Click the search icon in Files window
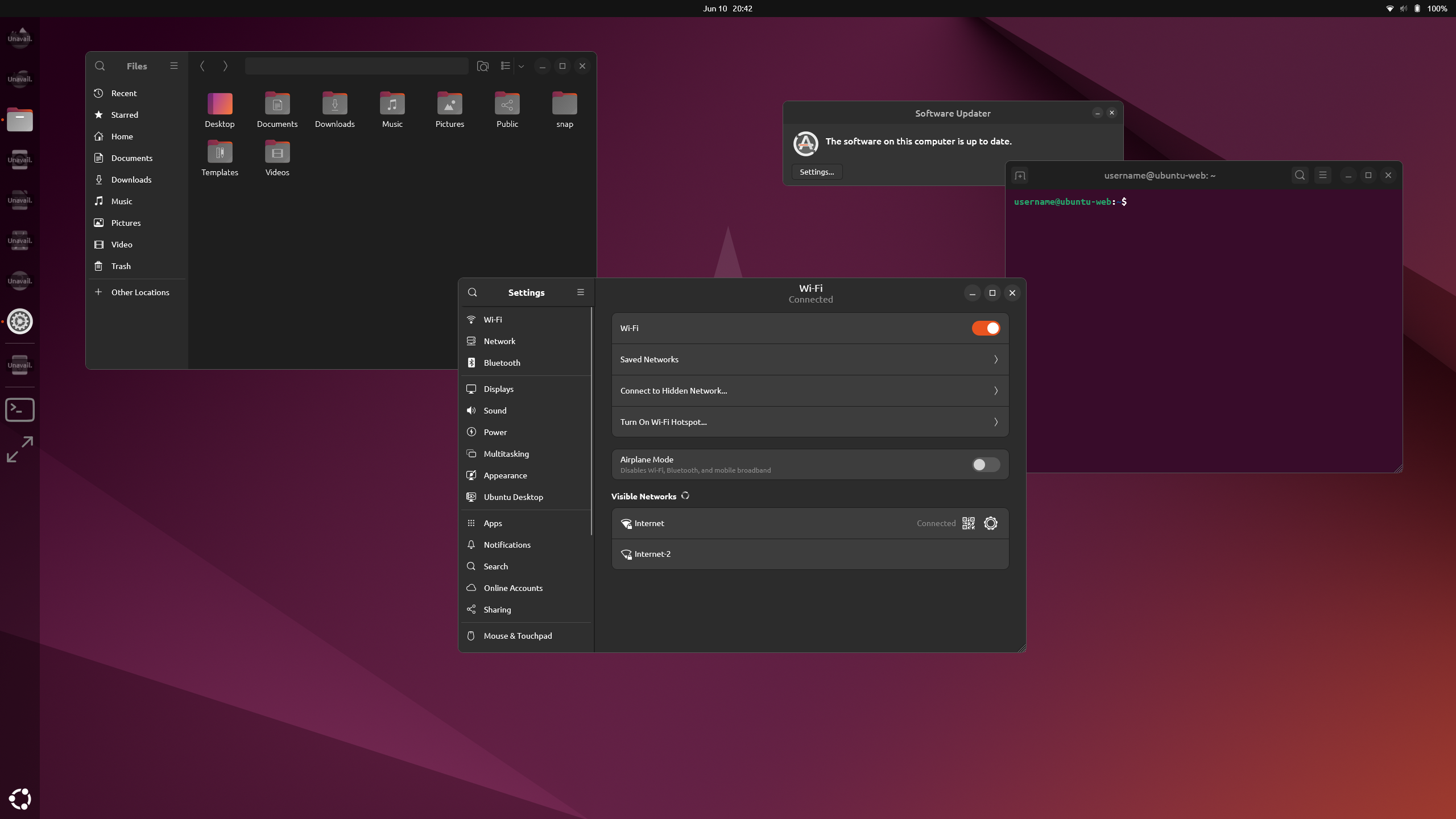Screen dimensions: 1456x819 [100, 66]
